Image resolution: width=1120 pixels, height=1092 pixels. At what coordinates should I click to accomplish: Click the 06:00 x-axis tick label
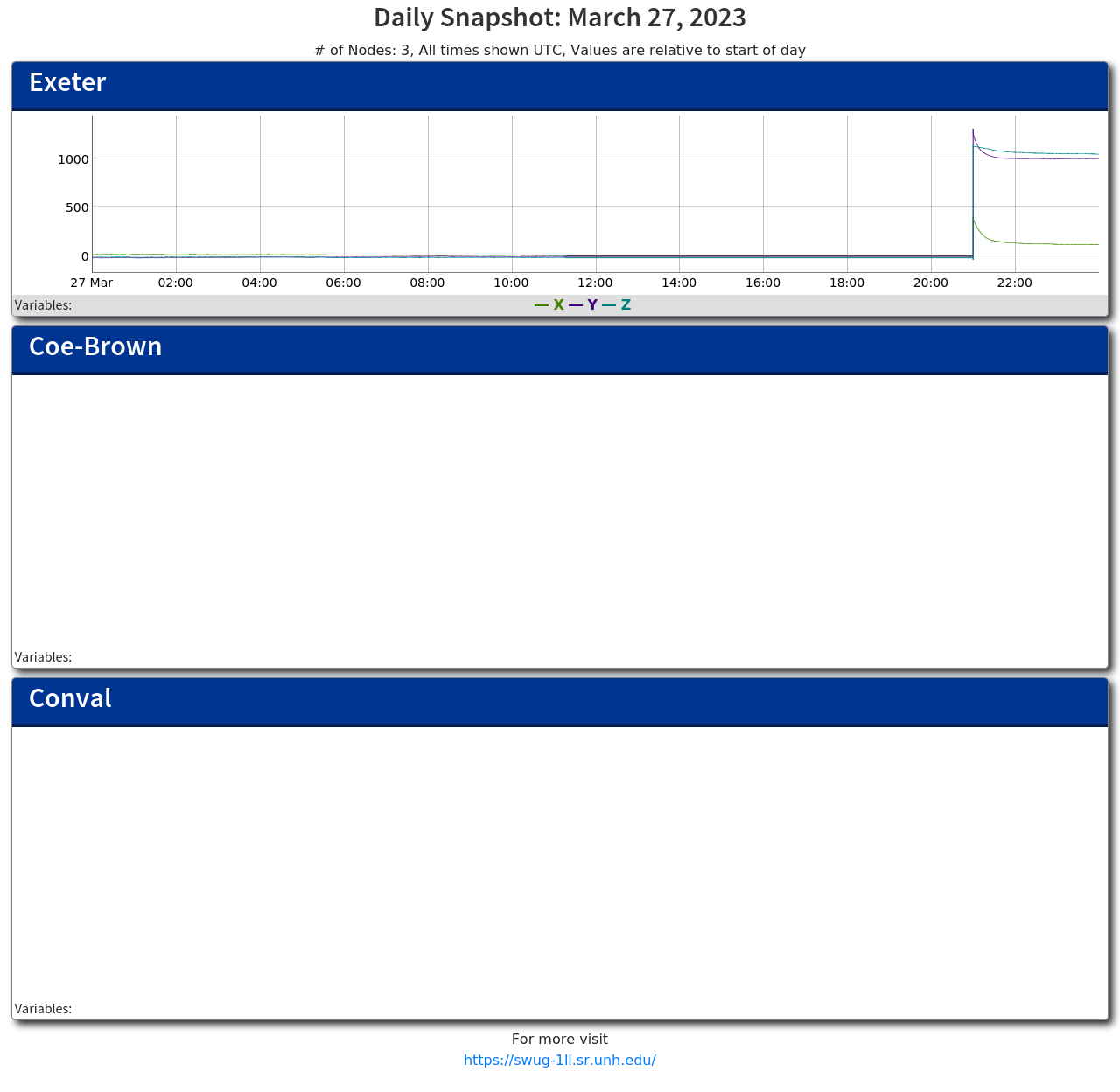point(344,283)
